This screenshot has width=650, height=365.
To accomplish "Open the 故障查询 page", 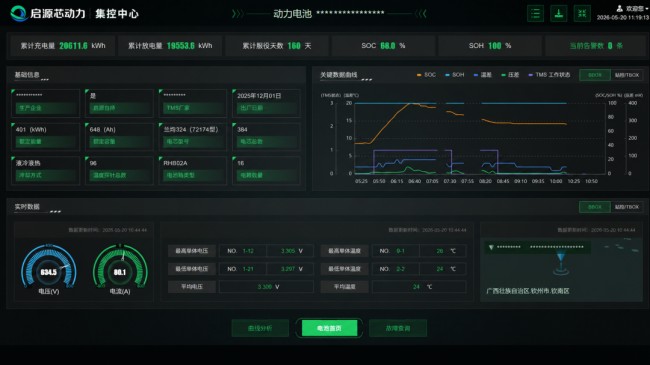I will [x=398, y=328].
